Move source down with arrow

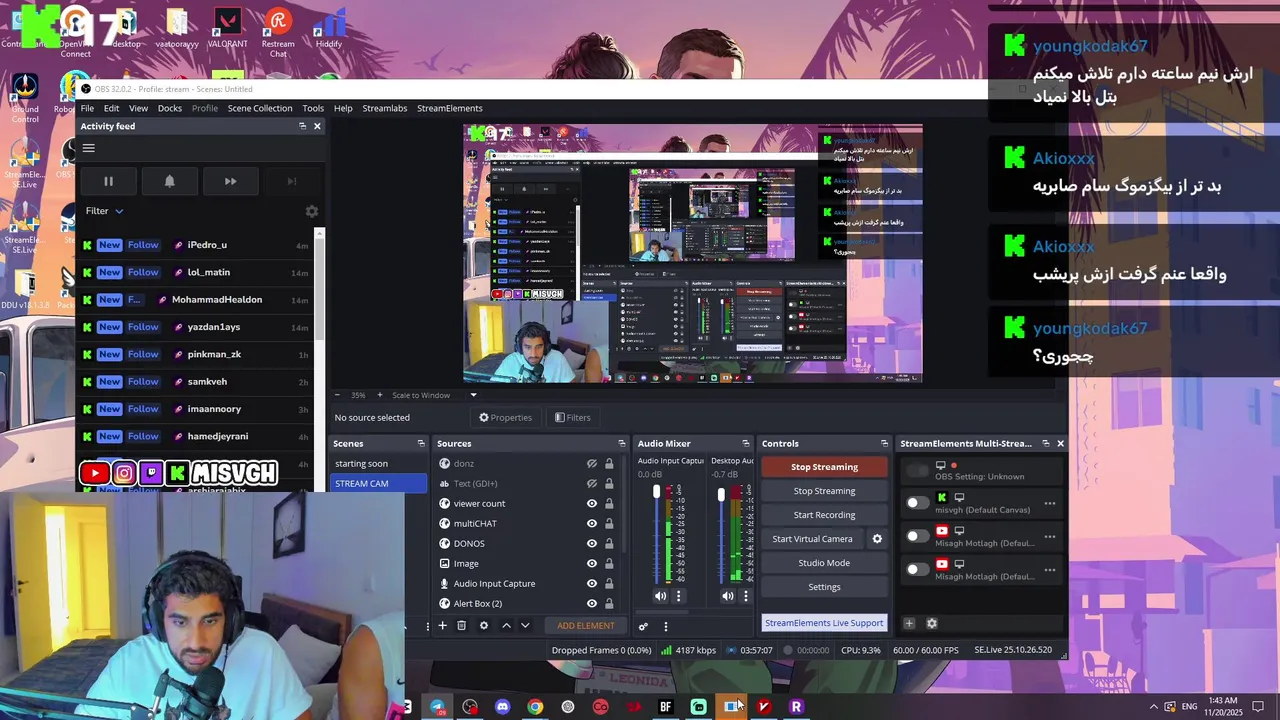point(525,626)
